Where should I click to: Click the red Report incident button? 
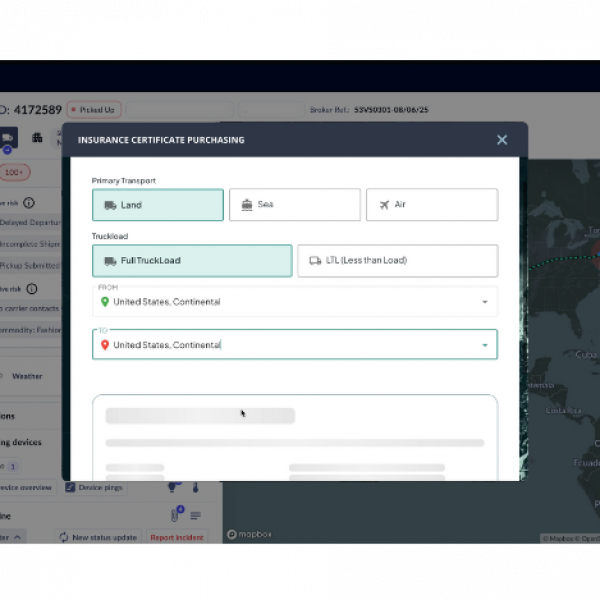176,537
